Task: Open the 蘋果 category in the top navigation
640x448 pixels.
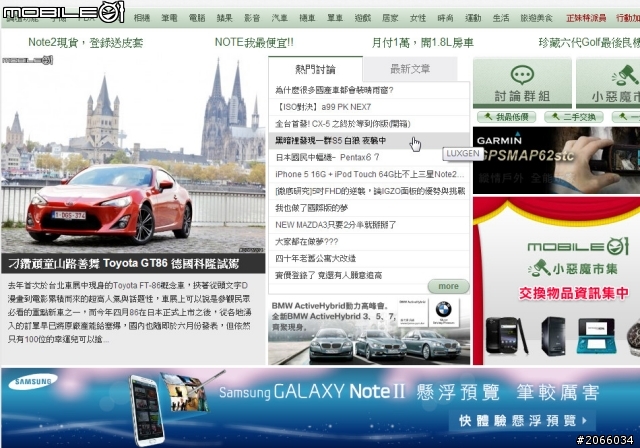Action: tap(224, 18)
